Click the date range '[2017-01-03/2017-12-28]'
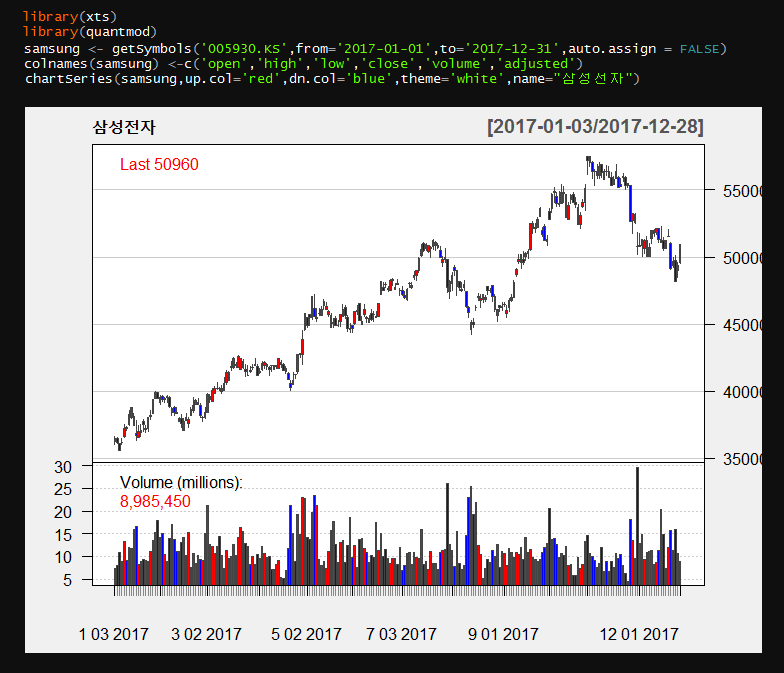Viewport: 784px width, 673px height. [x=596, y=126]
